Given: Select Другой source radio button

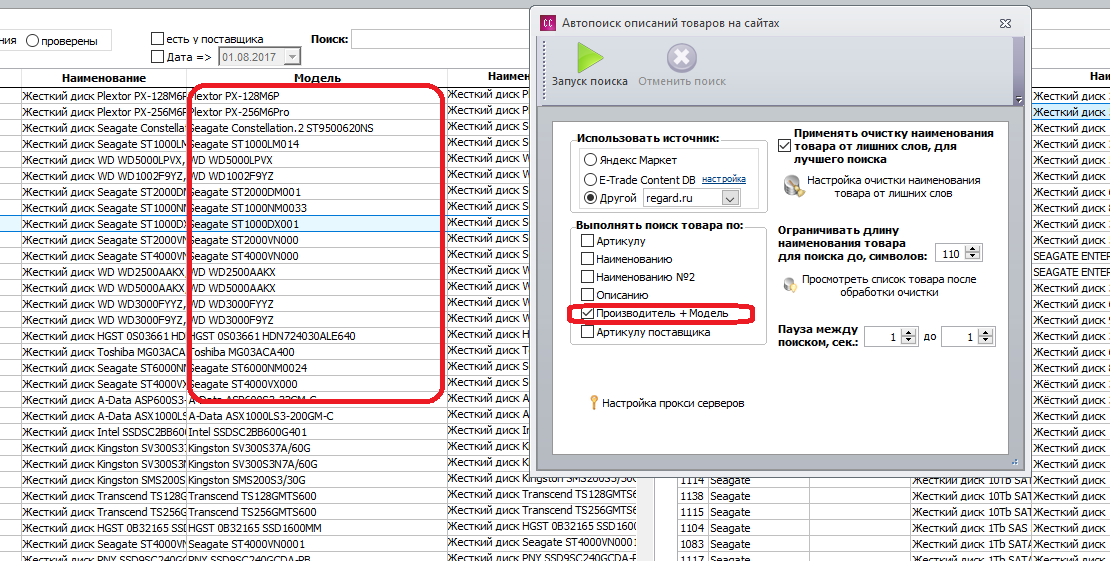Looking at the screenshot, I should [x=590, y=198].
